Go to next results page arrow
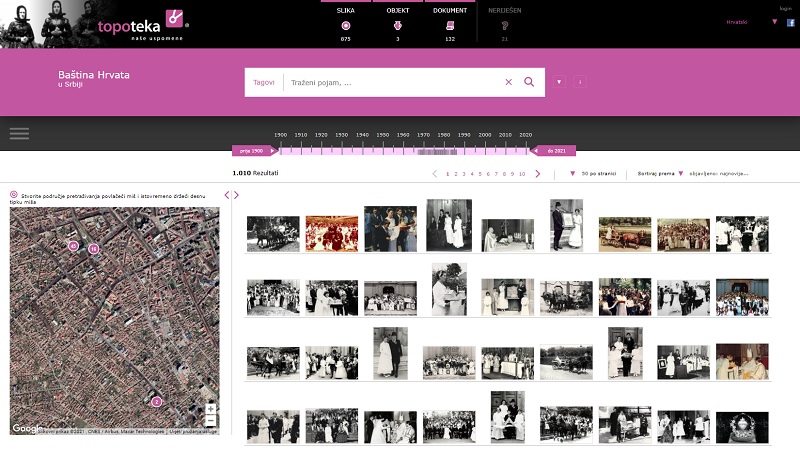800x453 pixels. coord(538,173)
